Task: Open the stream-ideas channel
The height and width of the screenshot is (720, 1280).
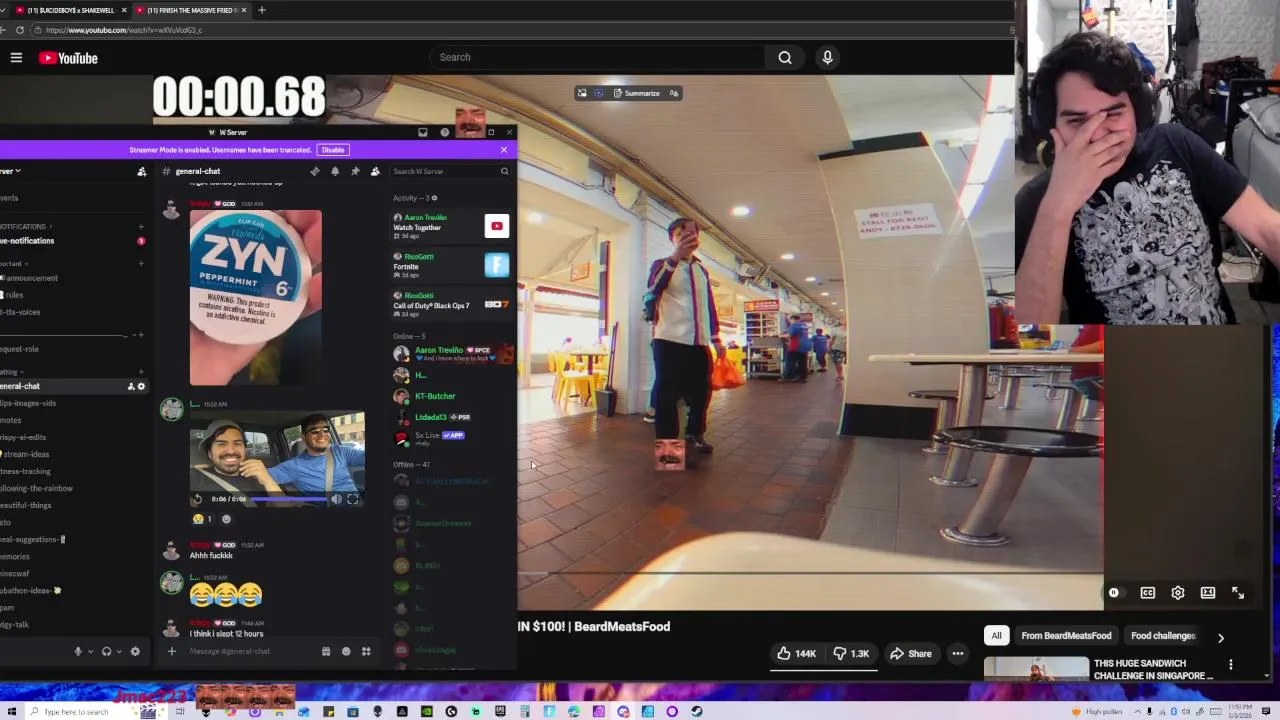Action: pos(26,454)
